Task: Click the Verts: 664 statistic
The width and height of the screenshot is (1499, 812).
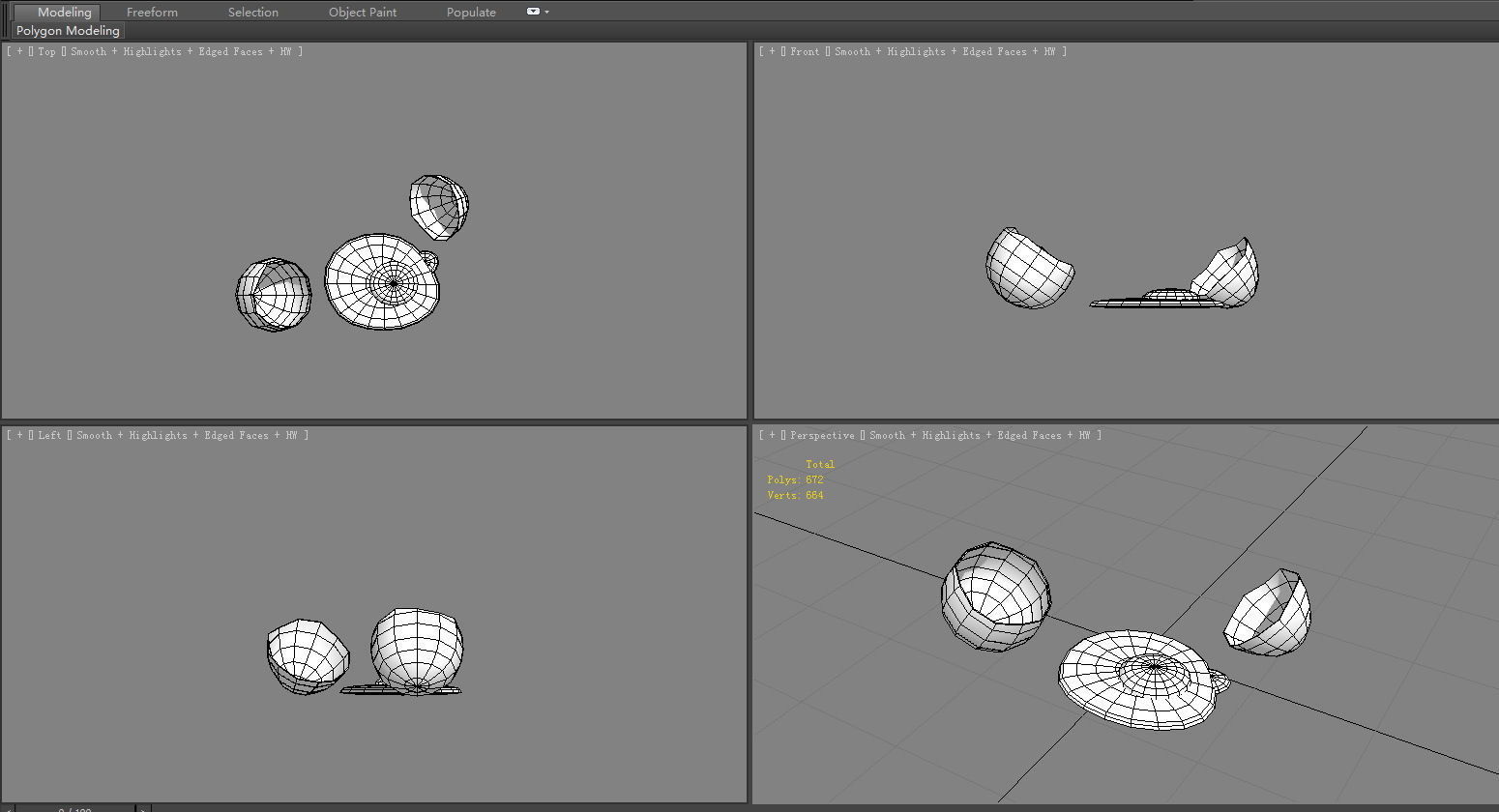Action: [x=795, y=495]
